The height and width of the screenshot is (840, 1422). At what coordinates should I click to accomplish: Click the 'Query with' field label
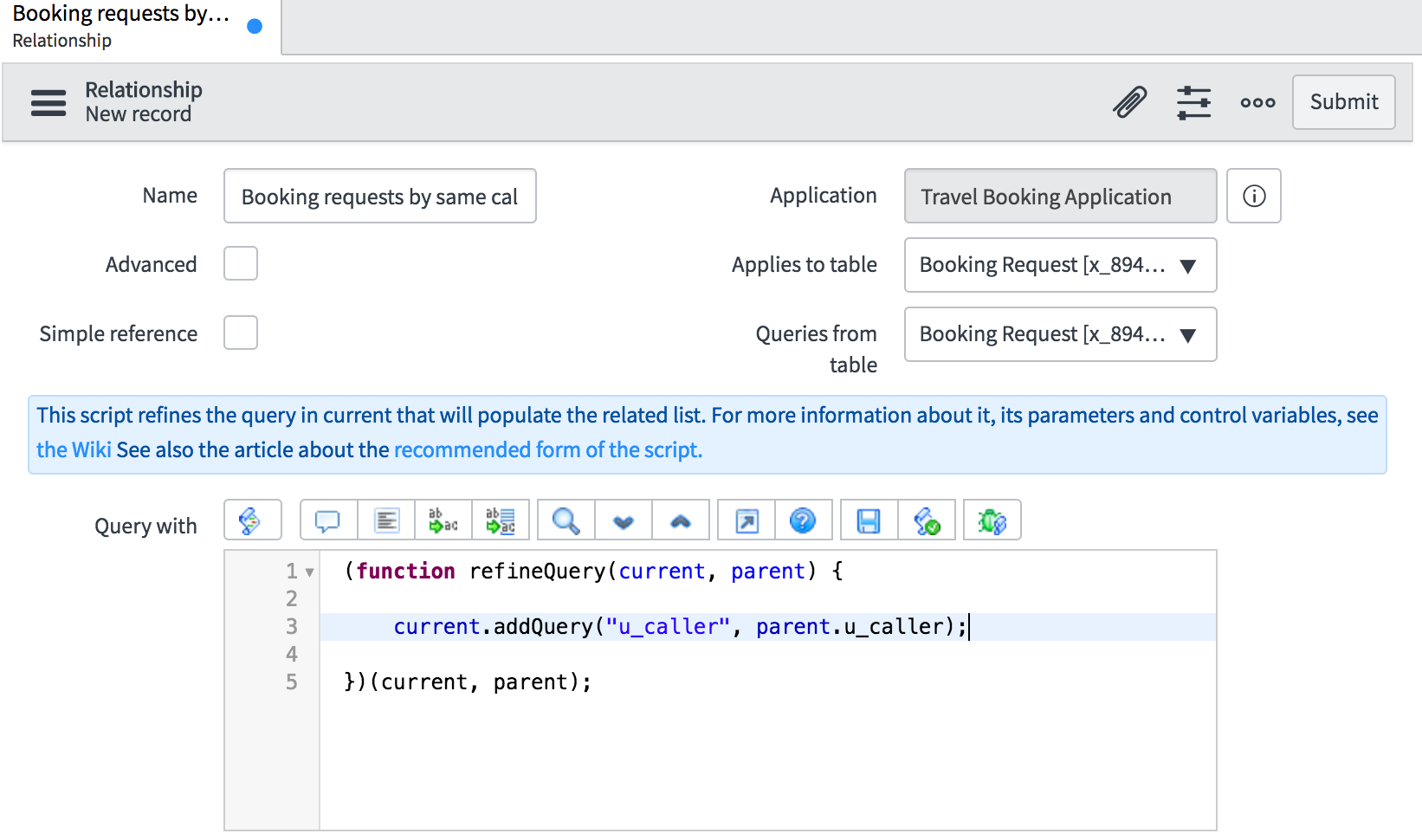(x=145, y=526)
